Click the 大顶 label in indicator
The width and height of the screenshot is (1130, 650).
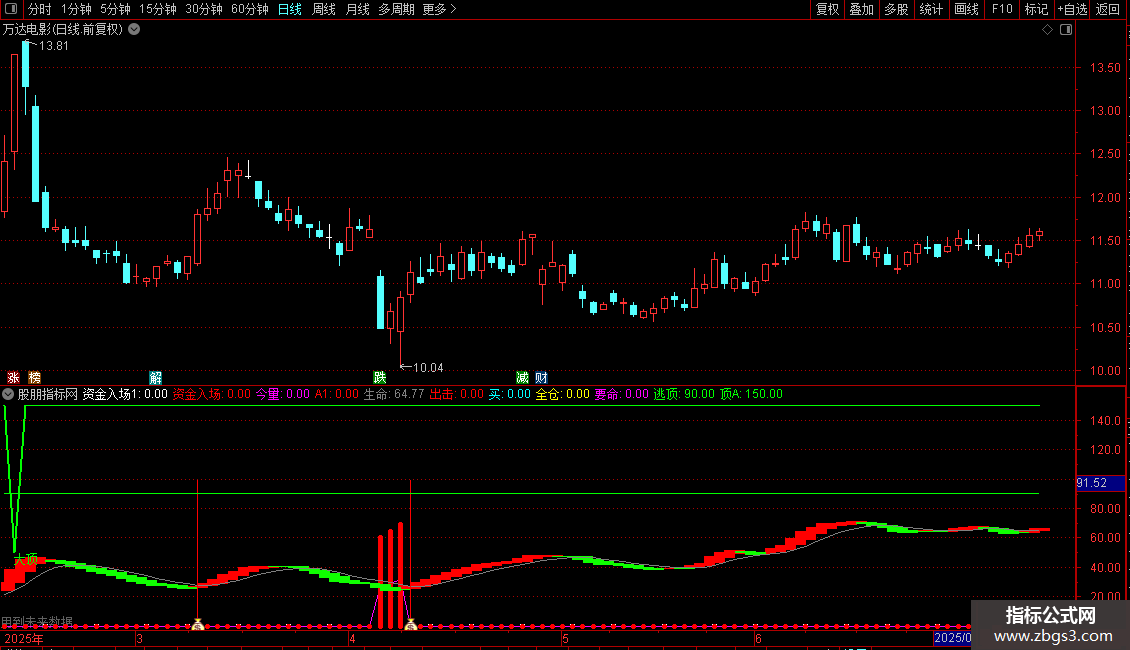(x=26, y=559)
